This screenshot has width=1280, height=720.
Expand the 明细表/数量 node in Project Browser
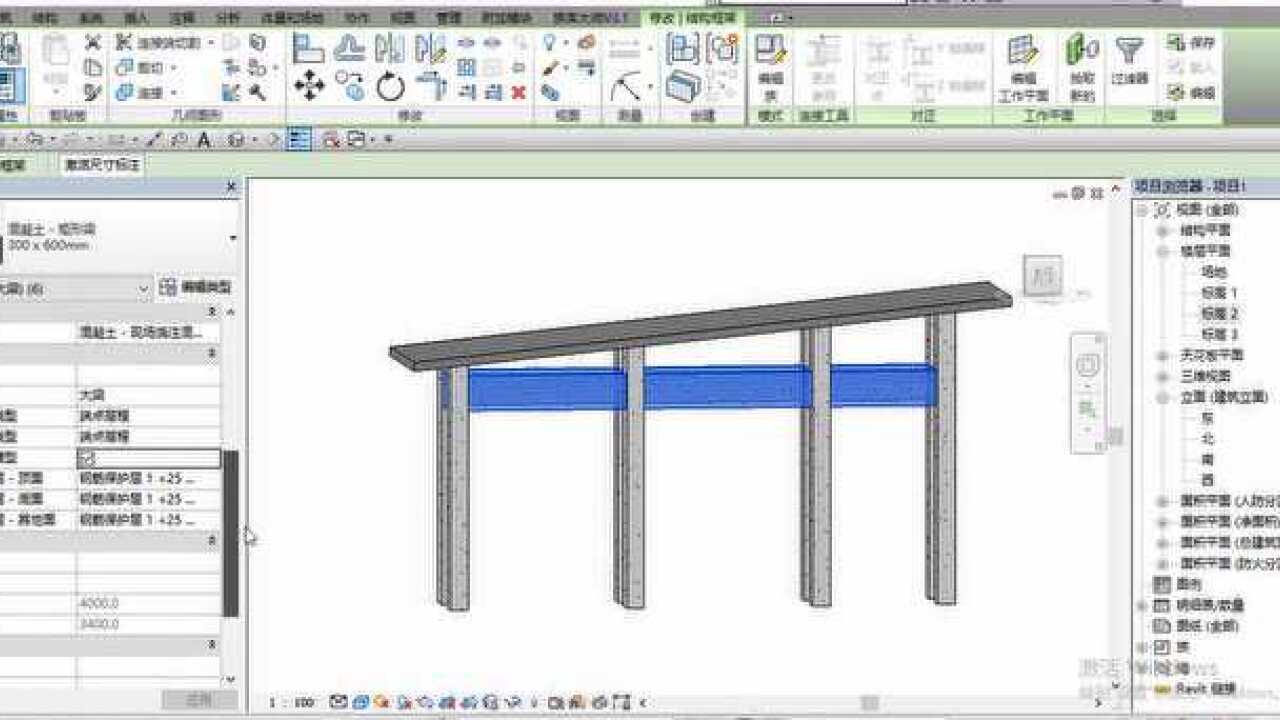pos(1143,605)
